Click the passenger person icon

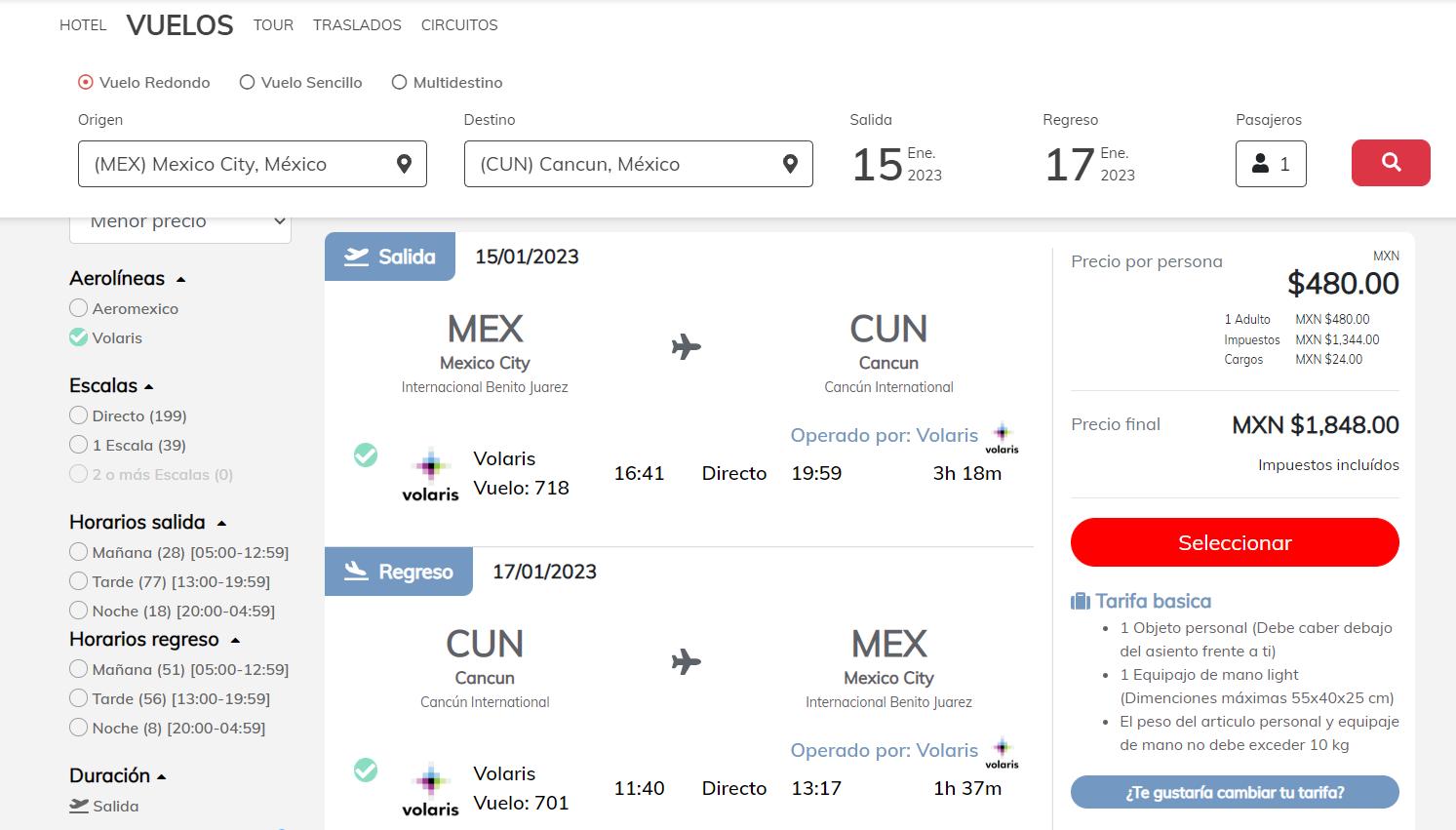click(1260, 164)
